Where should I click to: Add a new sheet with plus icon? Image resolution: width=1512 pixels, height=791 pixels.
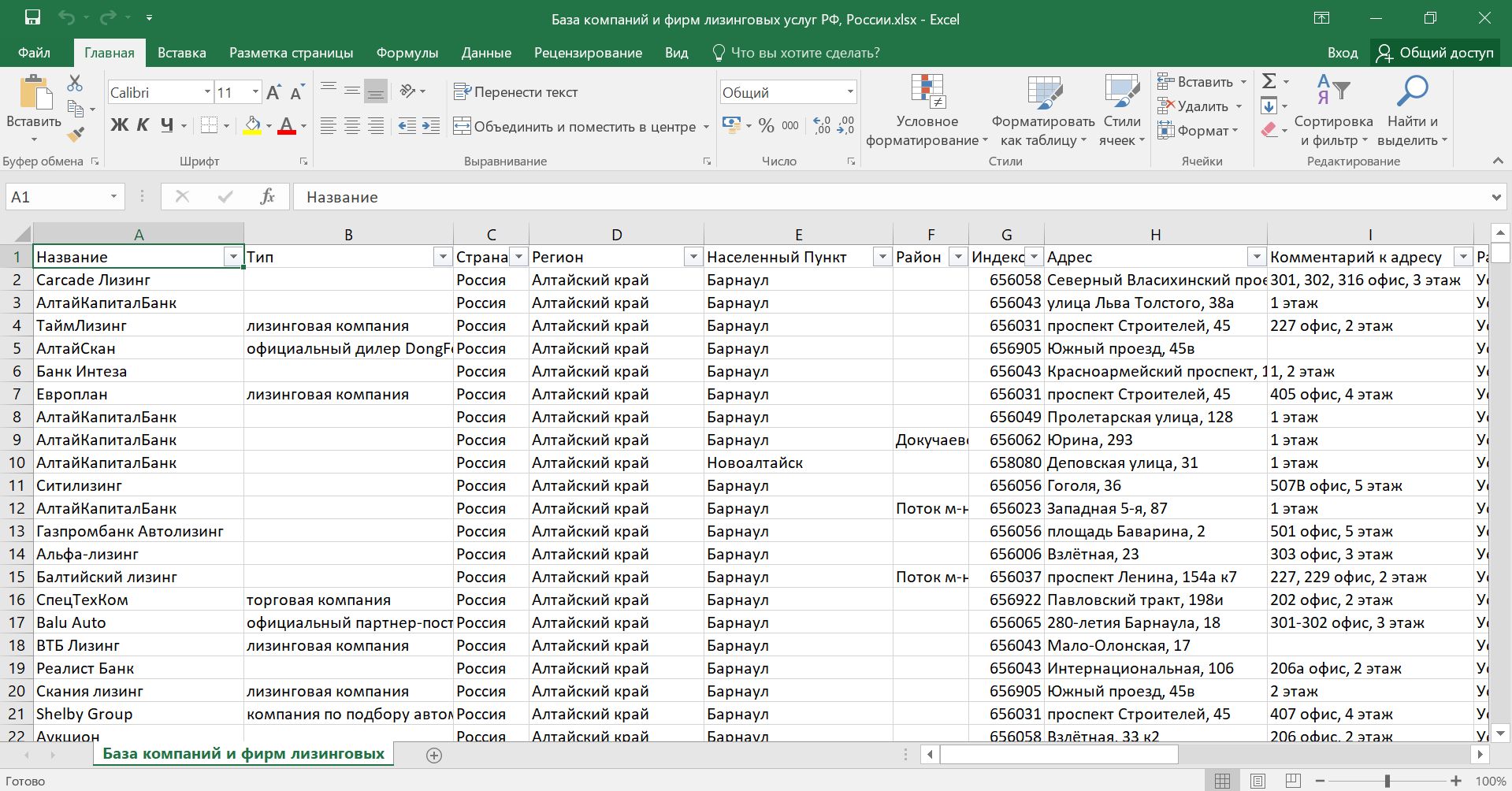click(x=433, y=755)
